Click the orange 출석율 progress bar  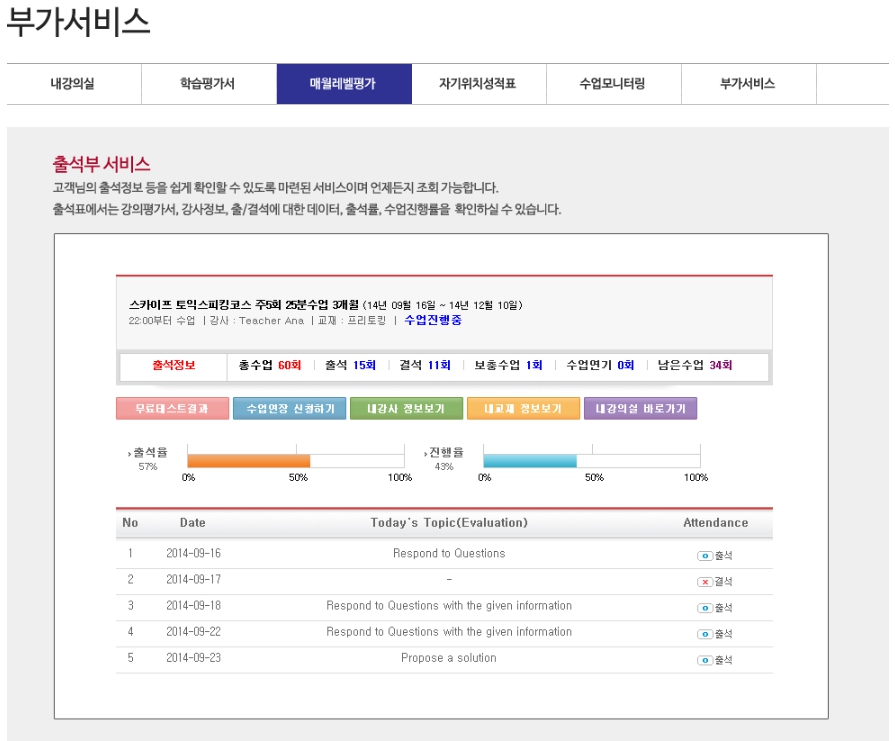(248, 460)
